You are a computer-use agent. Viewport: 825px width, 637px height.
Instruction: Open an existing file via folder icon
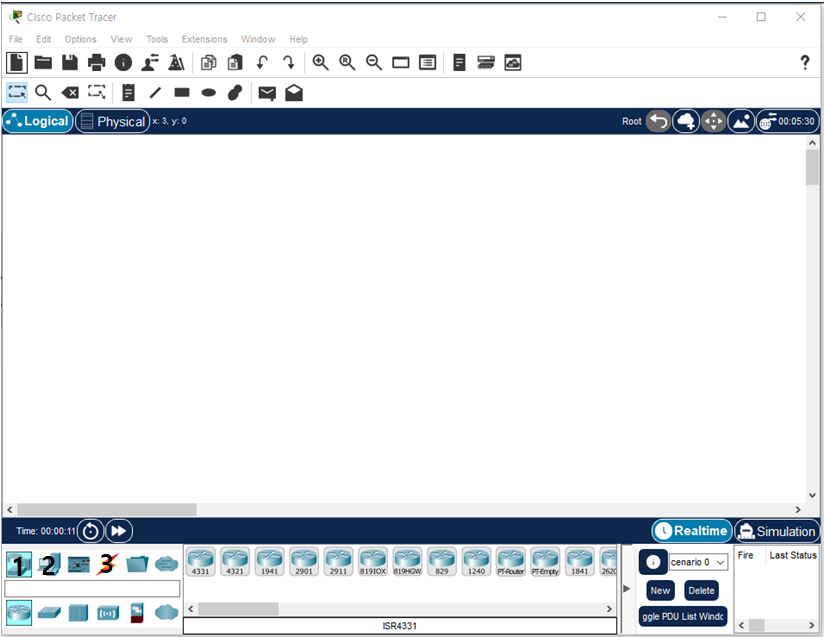click(43, 63)
